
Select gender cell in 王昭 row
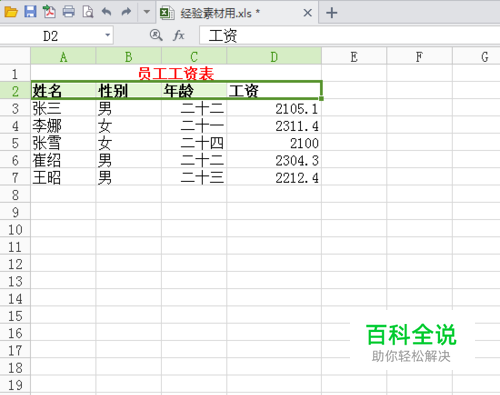128,177
